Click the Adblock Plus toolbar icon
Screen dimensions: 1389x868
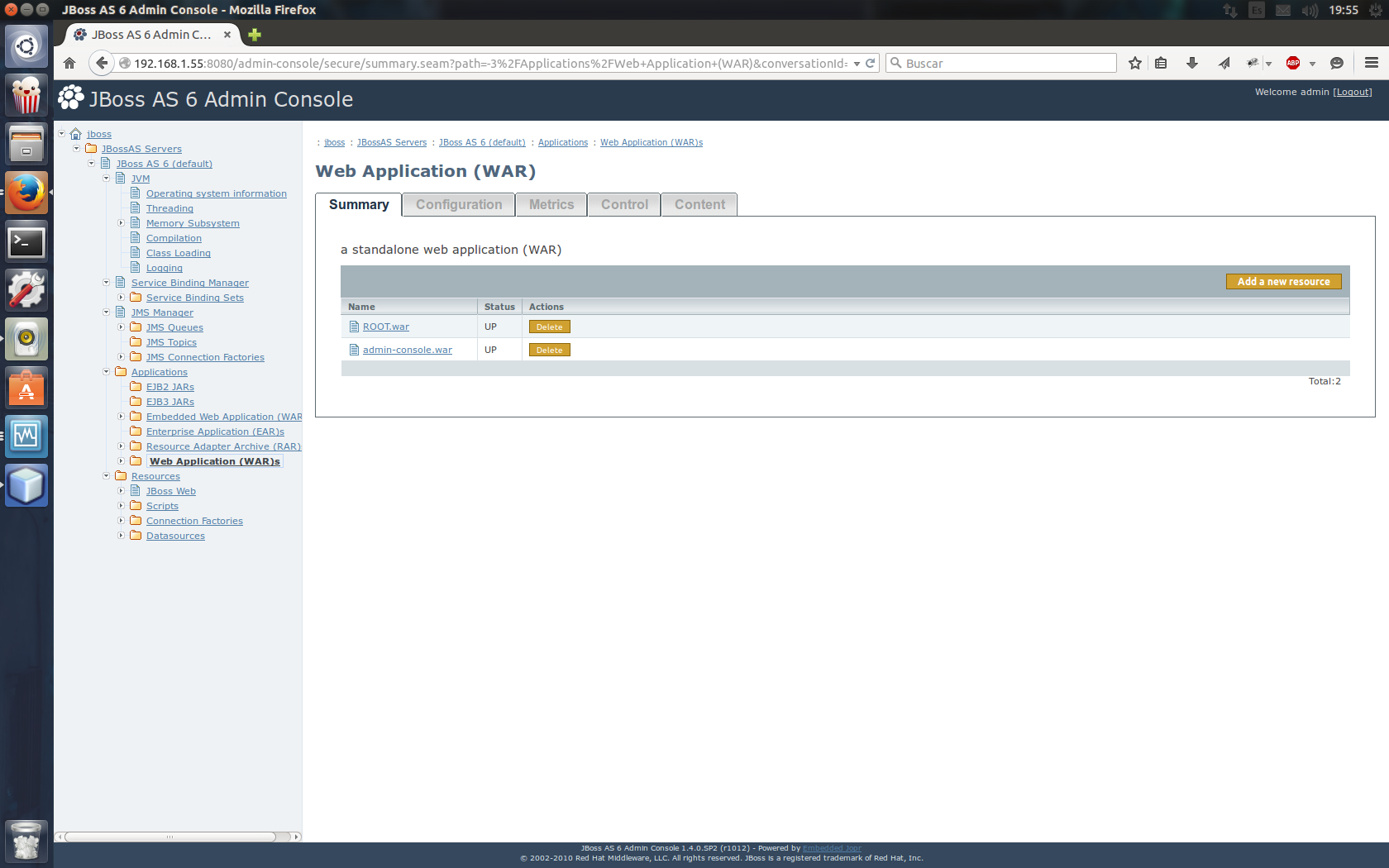click(x=1293, y=63)
